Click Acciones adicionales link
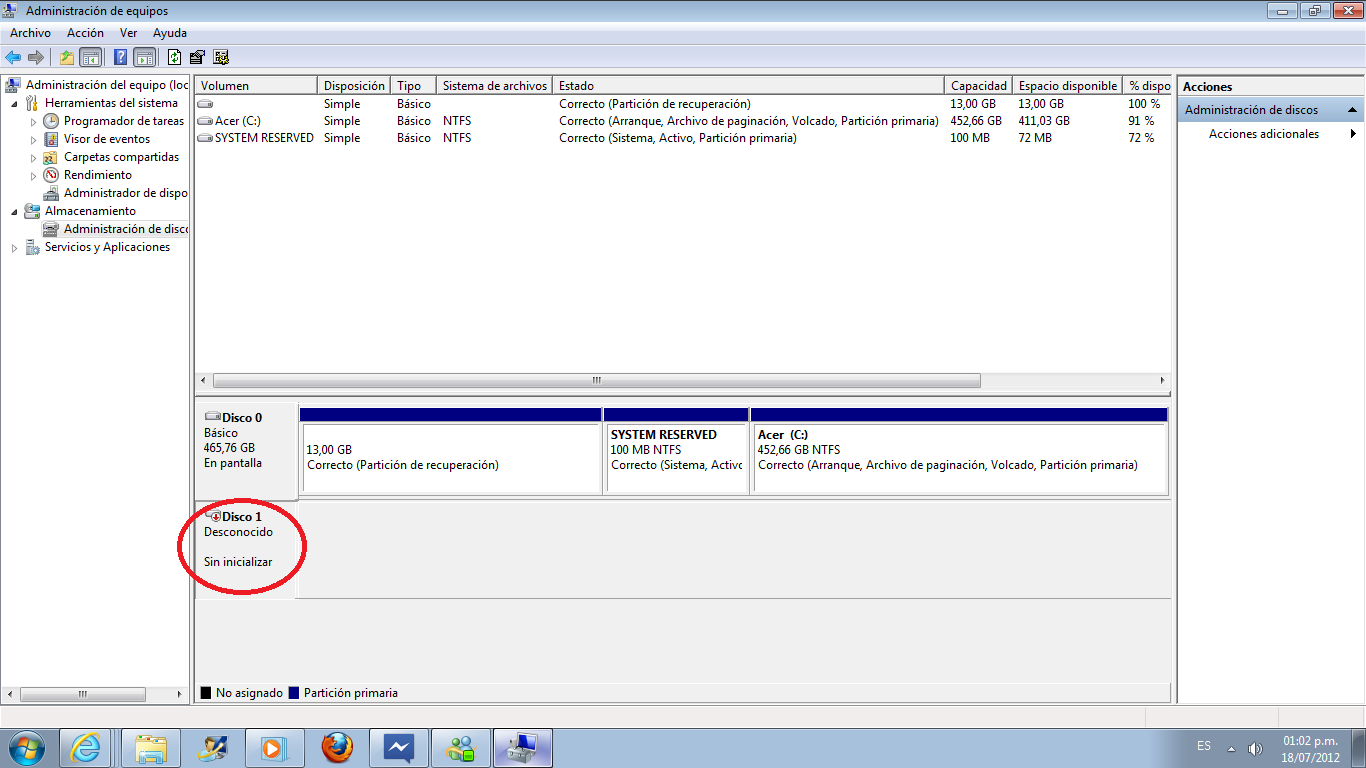This screenshot has width=1366, height=768. 1264,134
